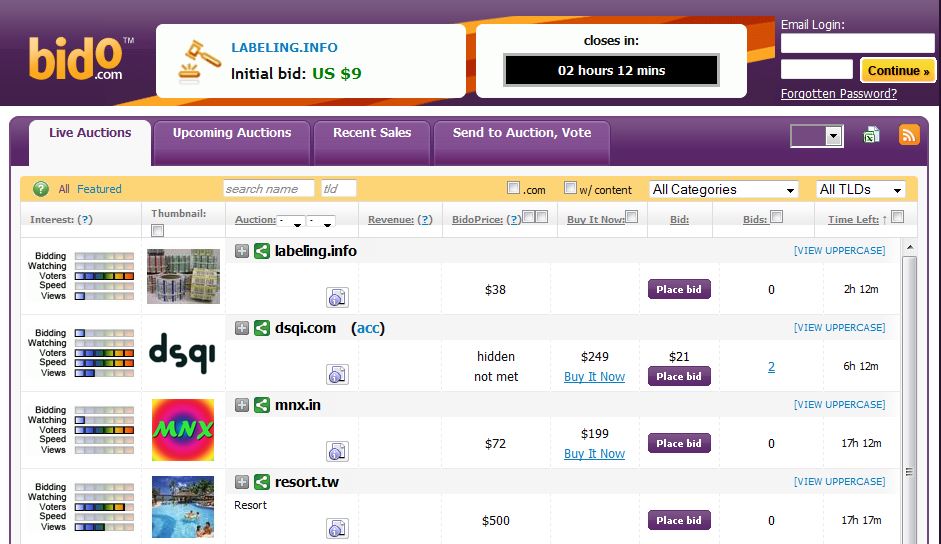Image resolution: width=941 pixels, height=544 pixels.
Task: Expand resort.tw row with plus icon
Action: coord(242,482)
